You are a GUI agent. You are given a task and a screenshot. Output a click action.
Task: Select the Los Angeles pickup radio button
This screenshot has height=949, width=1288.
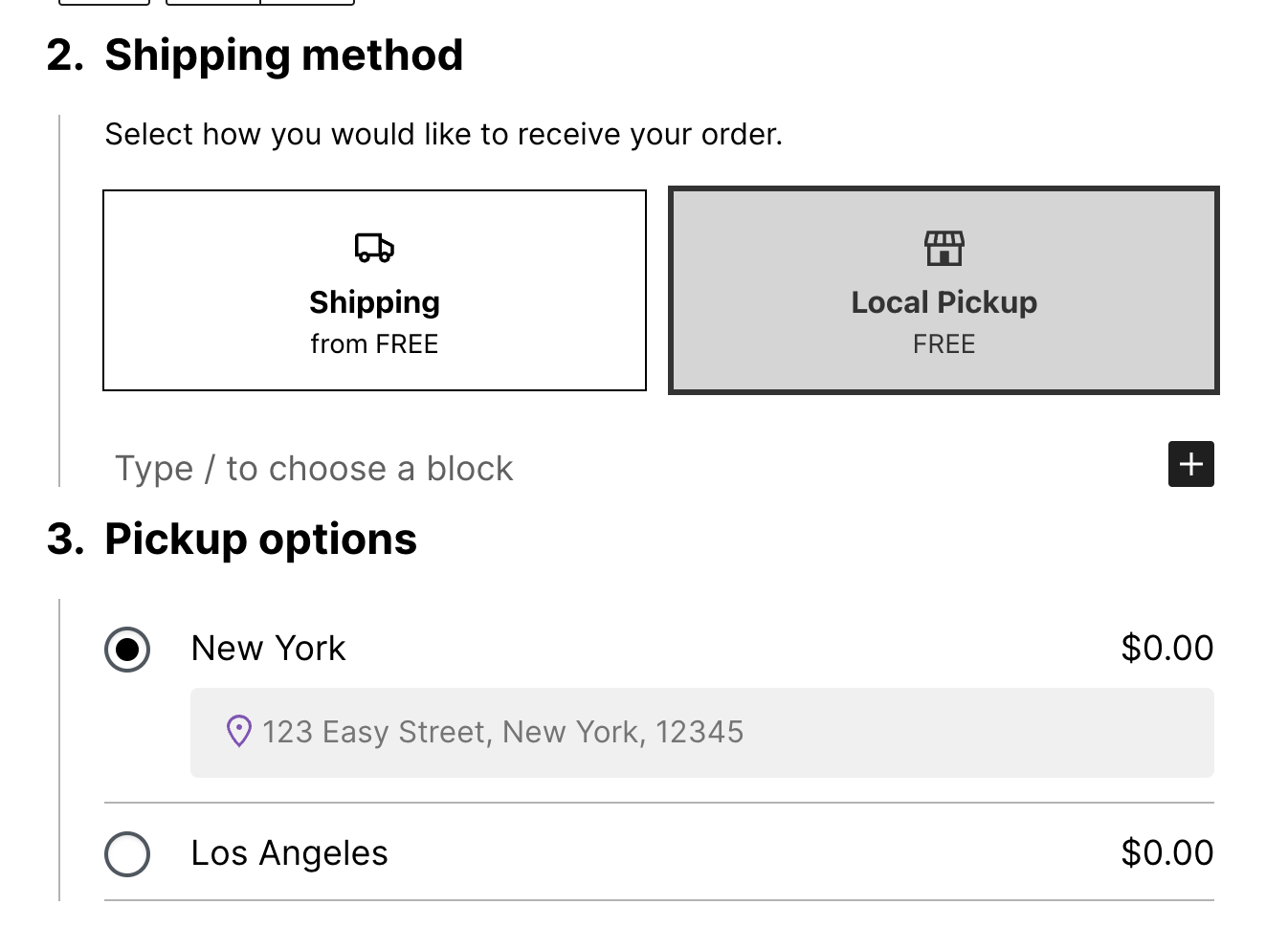pyautogui.click(x=126, y=854)
